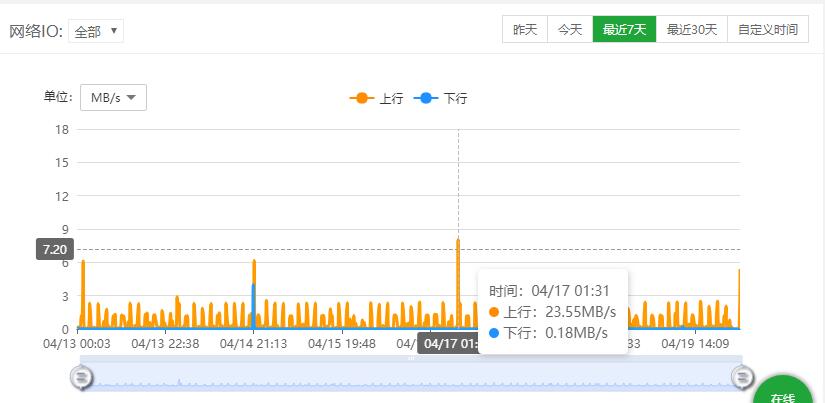Select the 最近30天 time range tab
This screenshot has height=403, width=825.
coord(691,29)
